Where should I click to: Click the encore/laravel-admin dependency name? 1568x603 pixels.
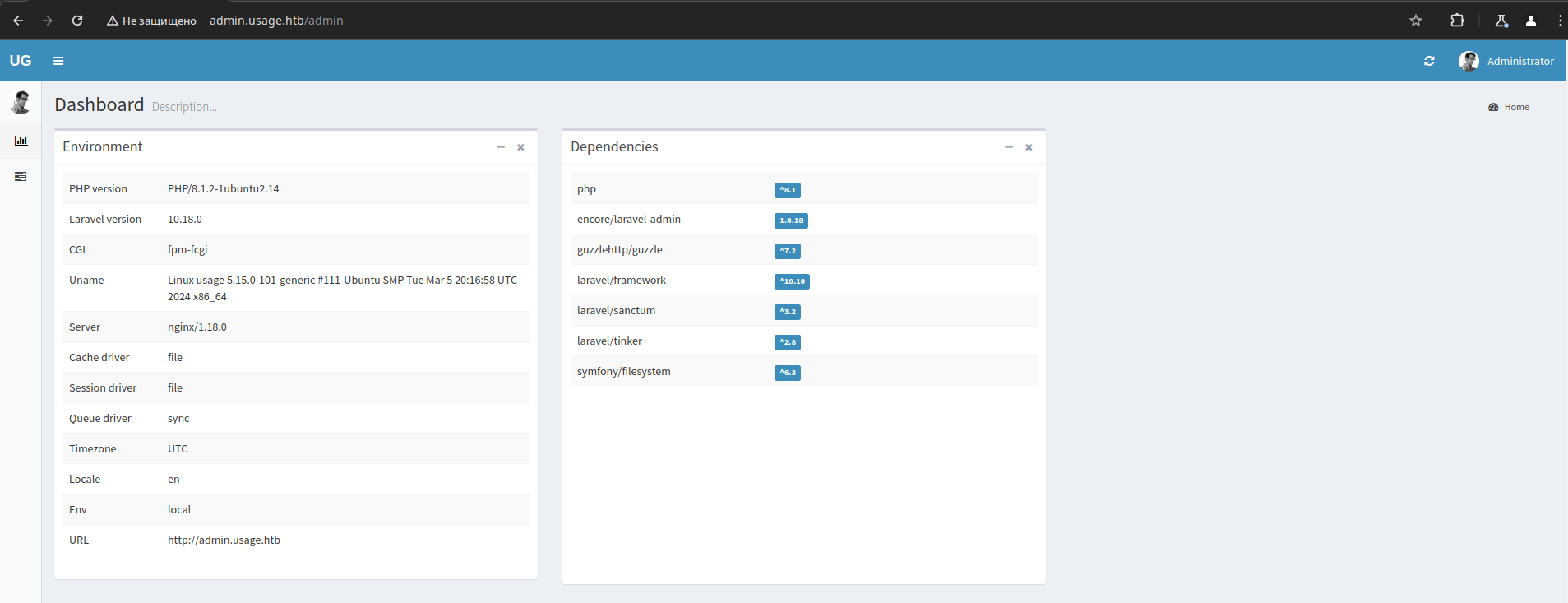tap(629, 219)
